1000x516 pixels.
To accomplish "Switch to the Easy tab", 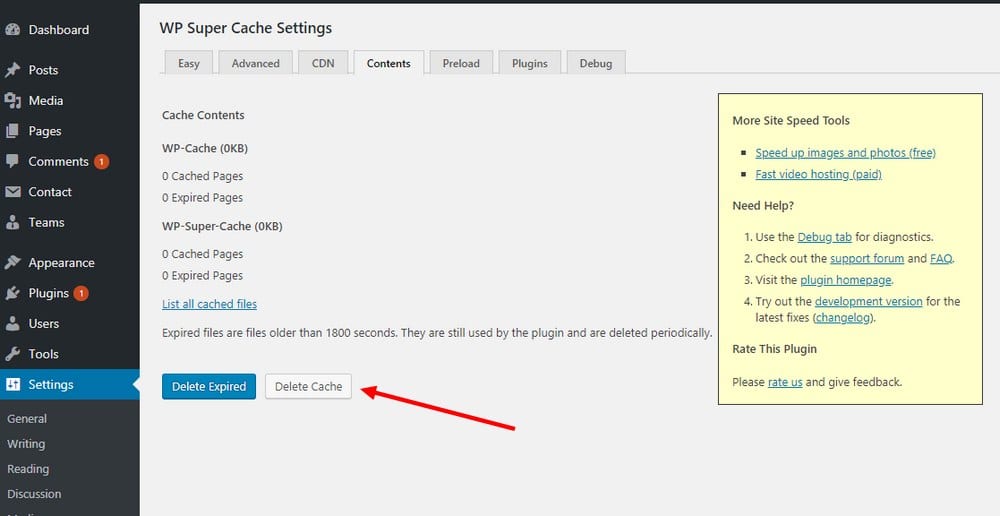I will point(189,63).
